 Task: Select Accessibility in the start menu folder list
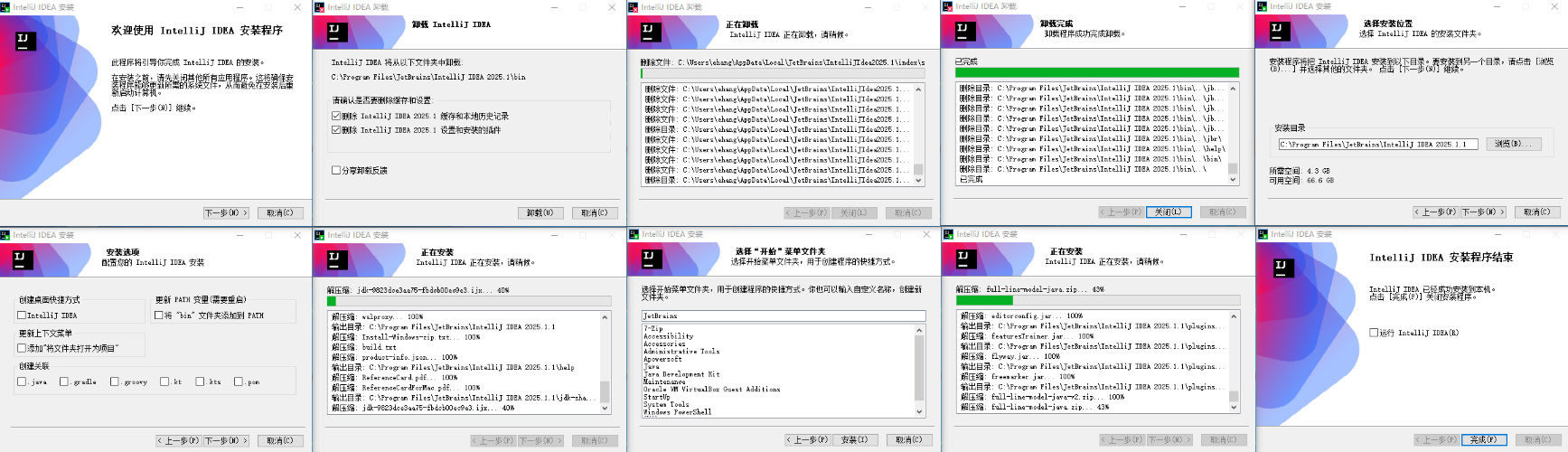(669, 336)
